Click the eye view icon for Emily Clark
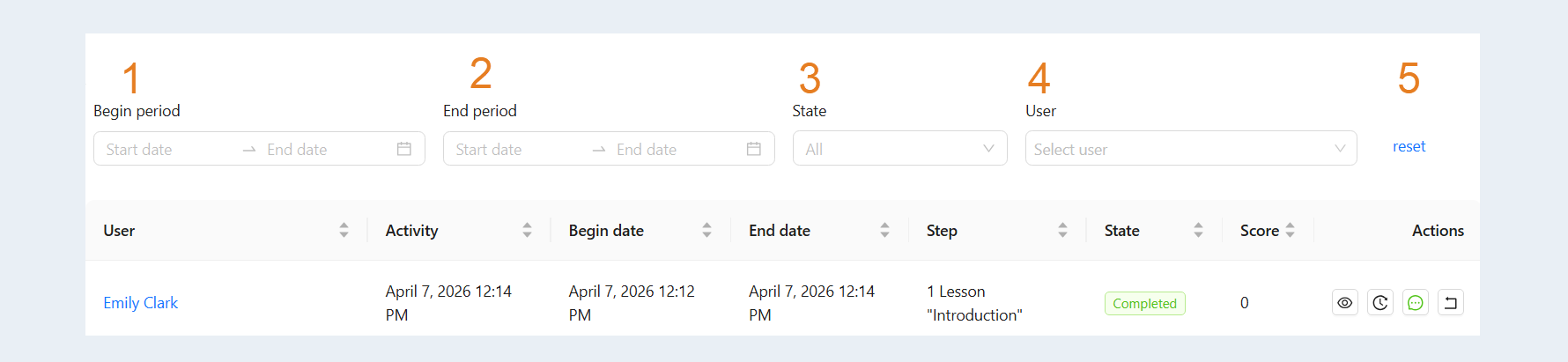The image size is (1568, 362). (1344, 303)
